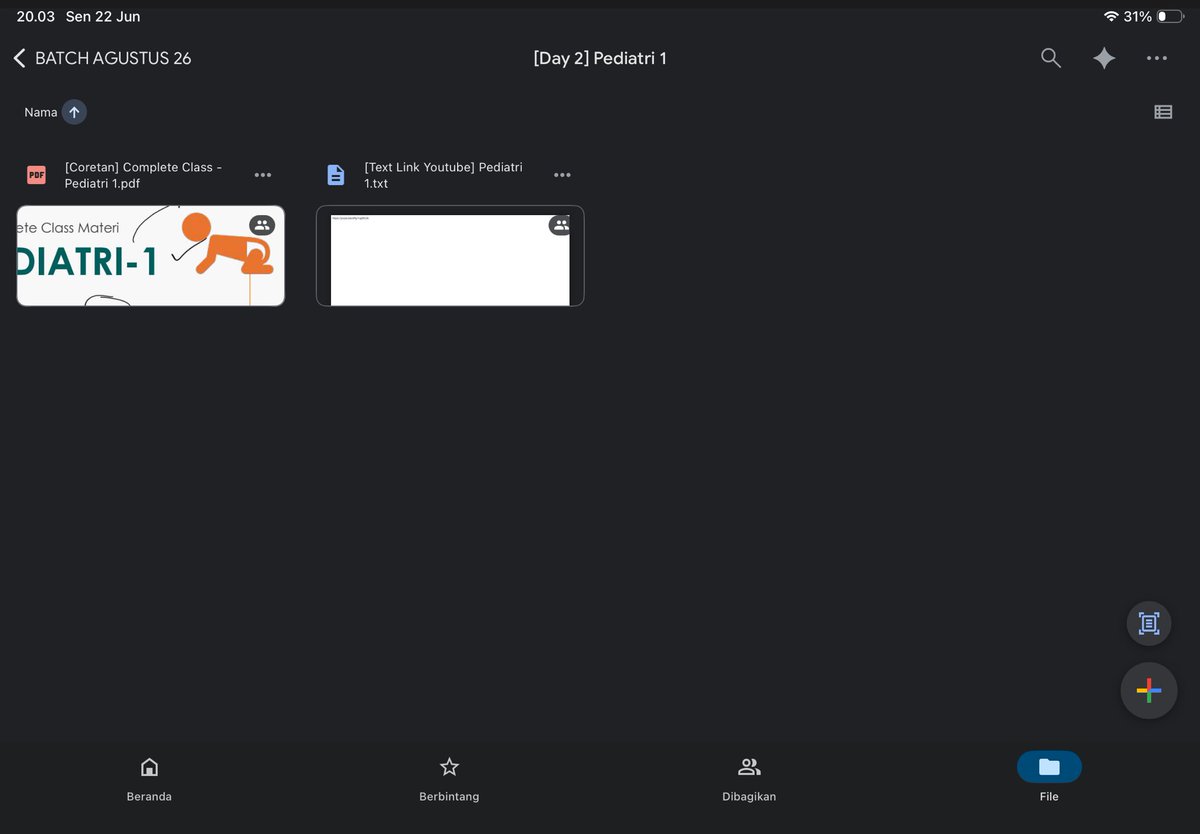1200x834 pixels.
Task: Go to Beranda tab
Action: point(149,779)
